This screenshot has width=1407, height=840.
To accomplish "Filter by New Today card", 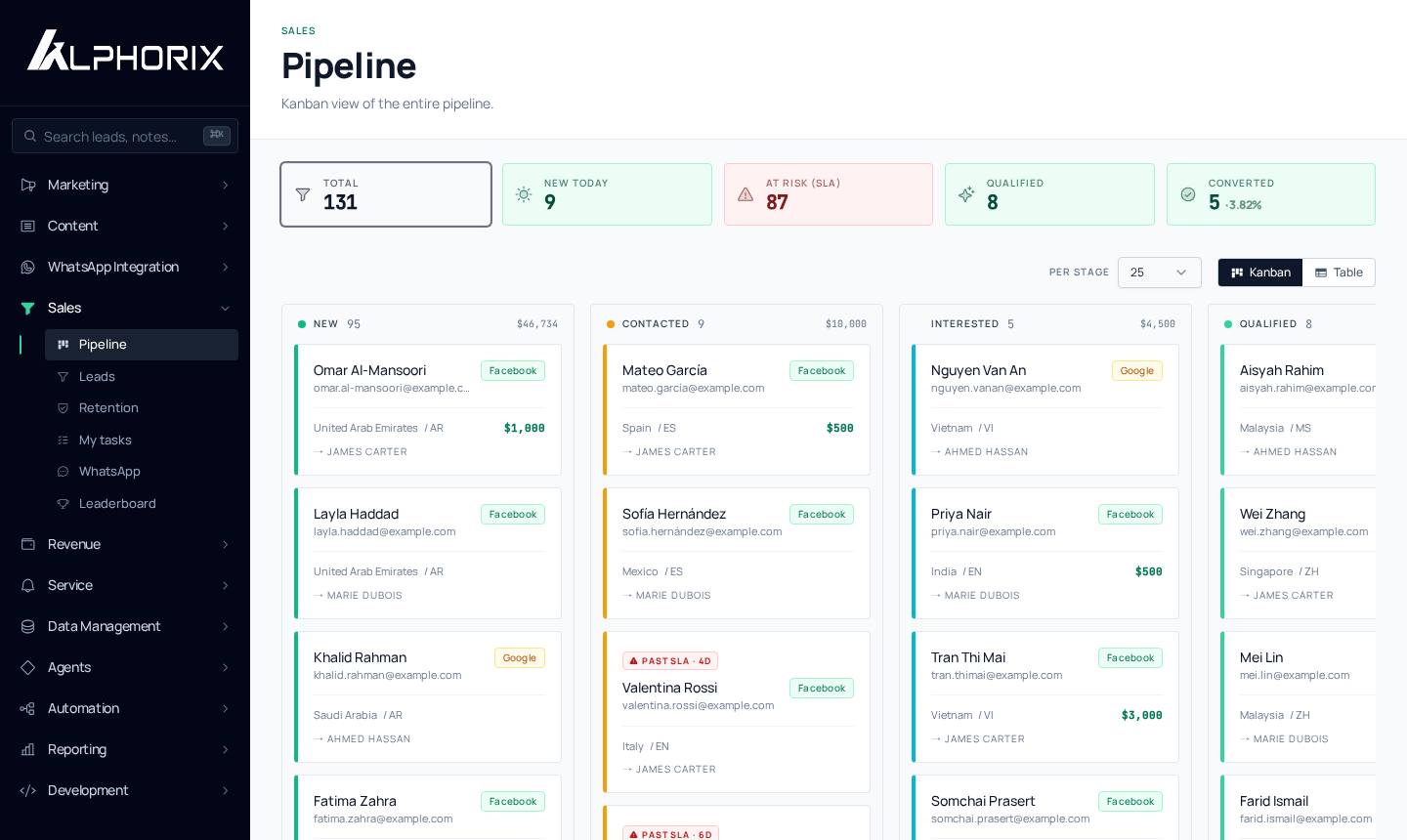I will pyautogui.click(x=607, y=194).
